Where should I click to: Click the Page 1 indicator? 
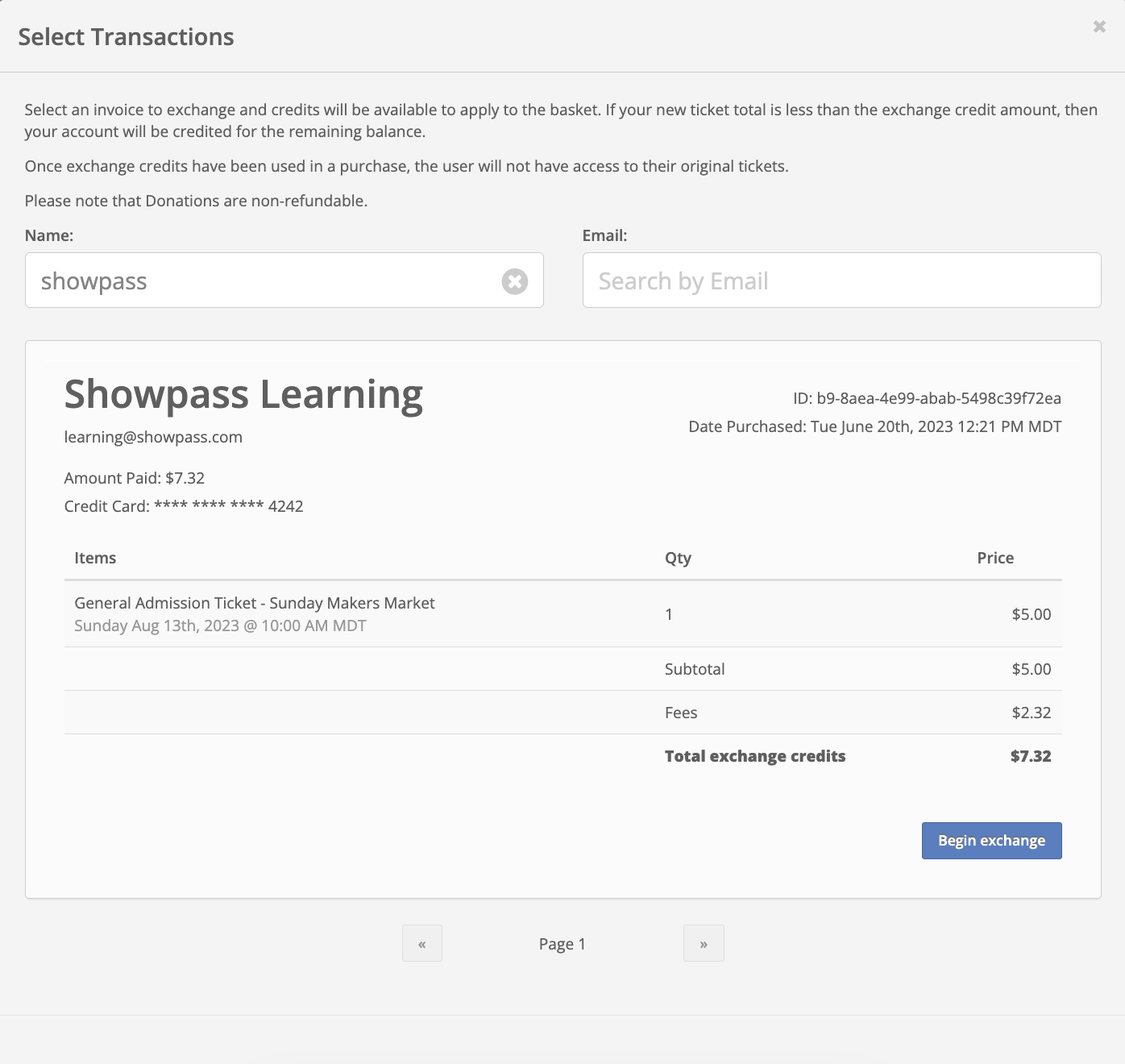click(562, 944)
